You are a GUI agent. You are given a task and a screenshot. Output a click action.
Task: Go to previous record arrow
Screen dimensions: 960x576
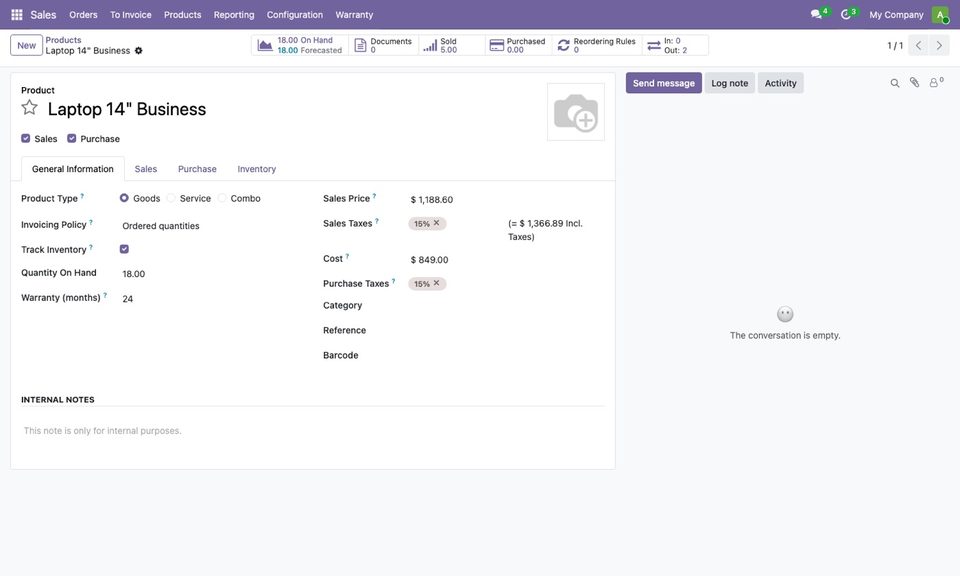[x=918, y=45]
